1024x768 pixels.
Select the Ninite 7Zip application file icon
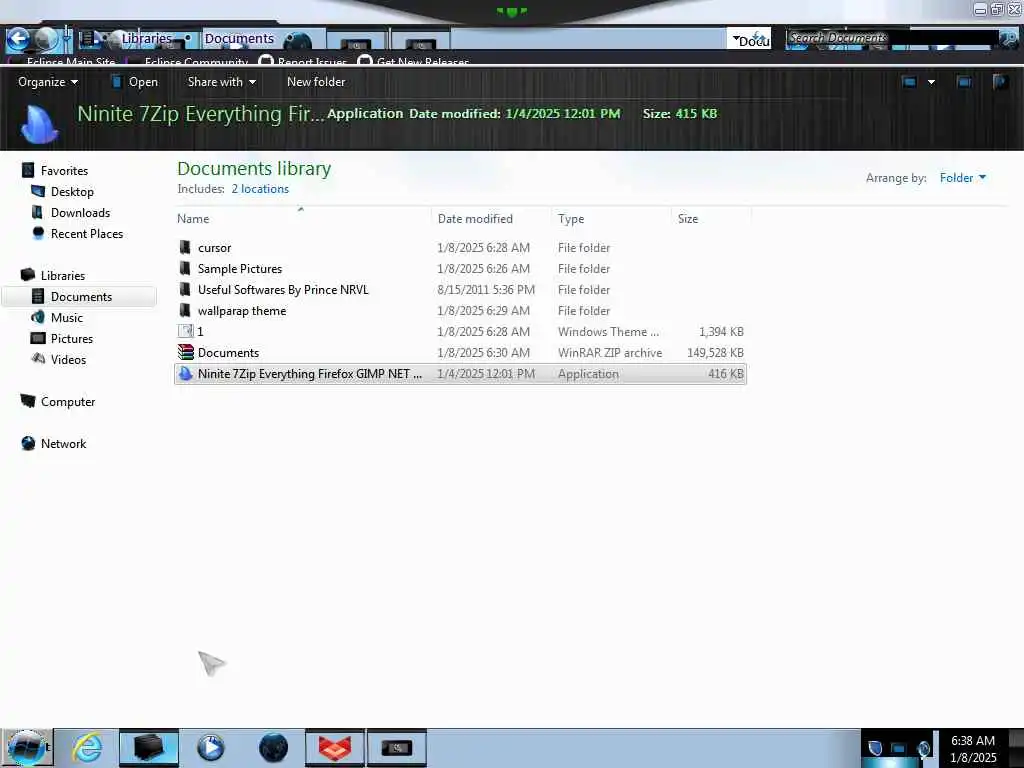(x=185, y=374)
